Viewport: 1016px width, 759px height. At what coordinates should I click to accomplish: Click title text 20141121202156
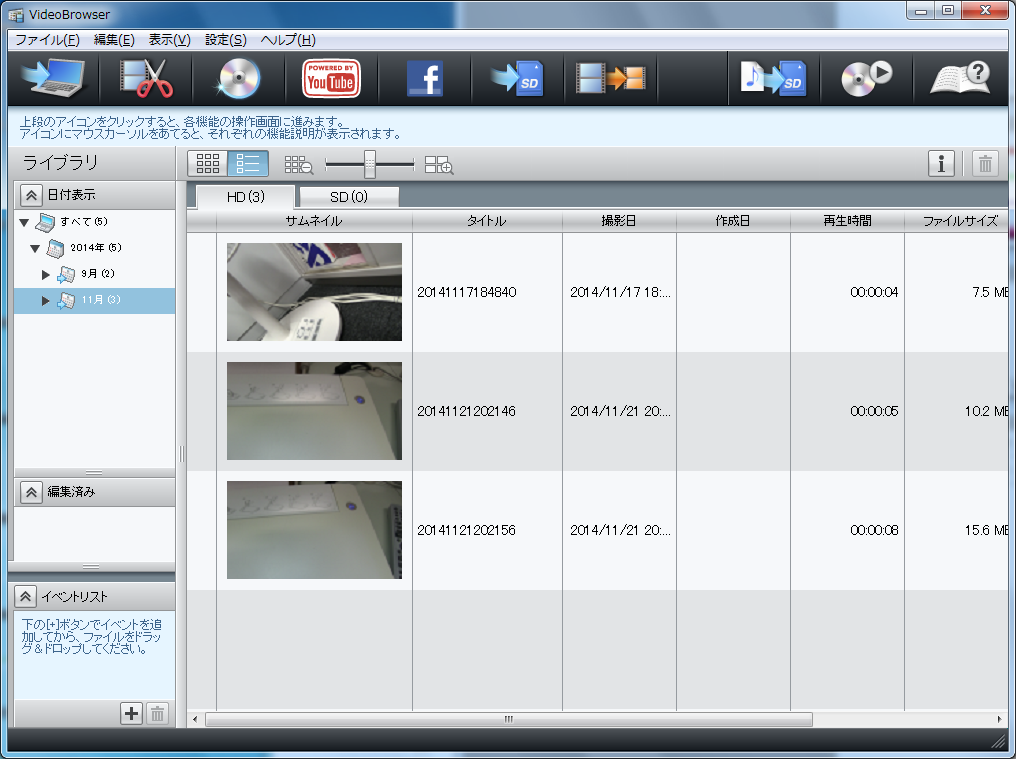467,530
